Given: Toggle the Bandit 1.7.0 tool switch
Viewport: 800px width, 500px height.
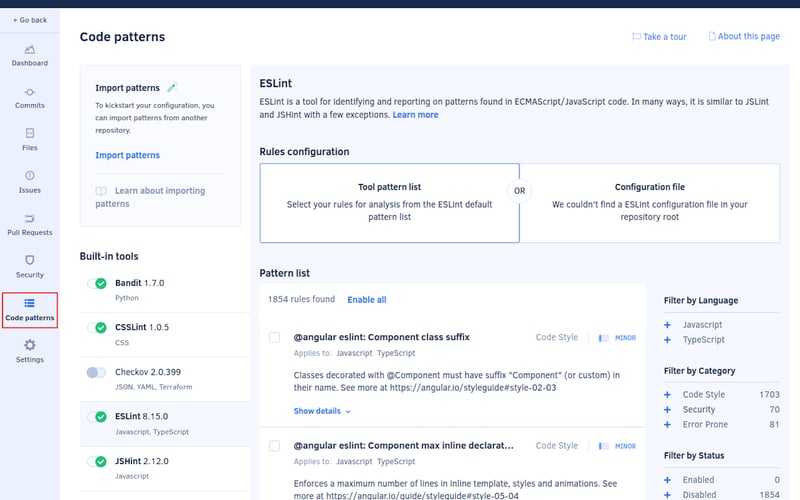Looking at the screenshot, I should (x=96, y=283).
